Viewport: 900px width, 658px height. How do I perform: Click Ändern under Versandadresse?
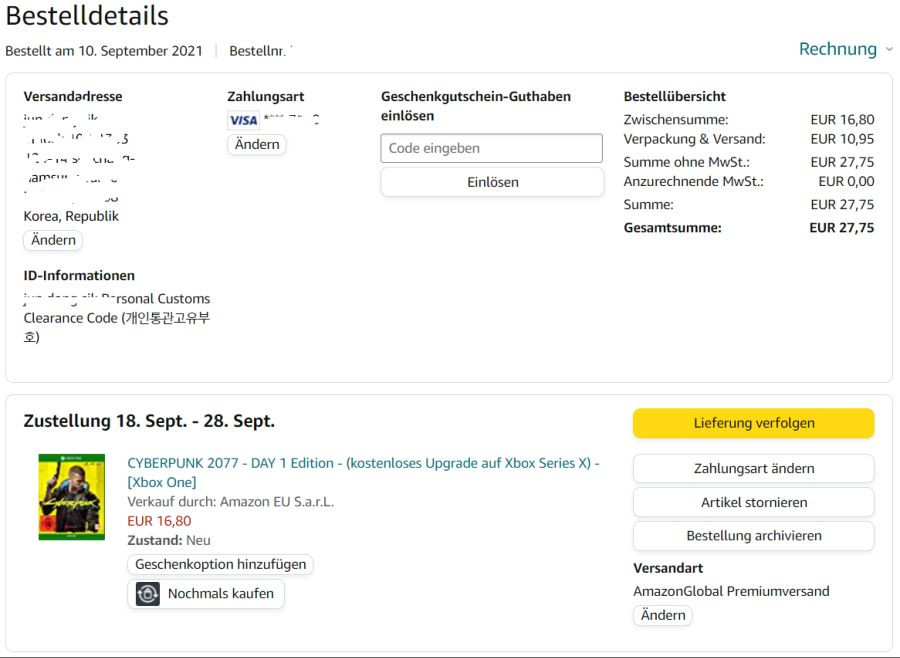coord(53,240)
